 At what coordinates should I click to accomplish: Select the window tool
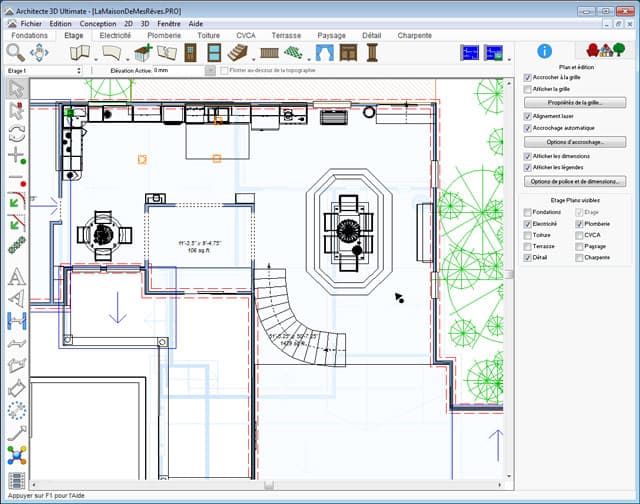tap(214, 53)
